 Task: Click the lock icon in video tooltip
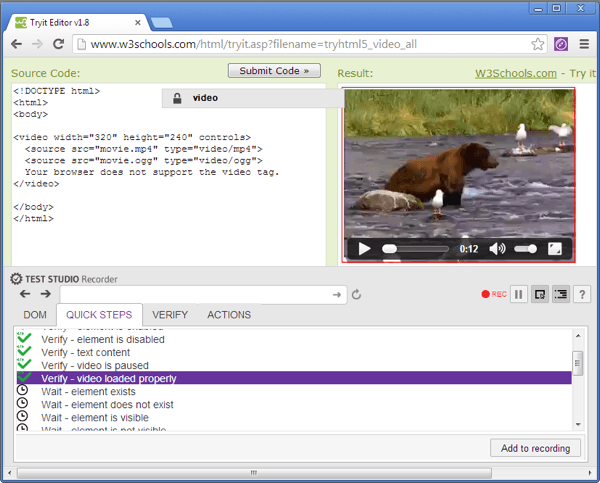pos(177,98)
